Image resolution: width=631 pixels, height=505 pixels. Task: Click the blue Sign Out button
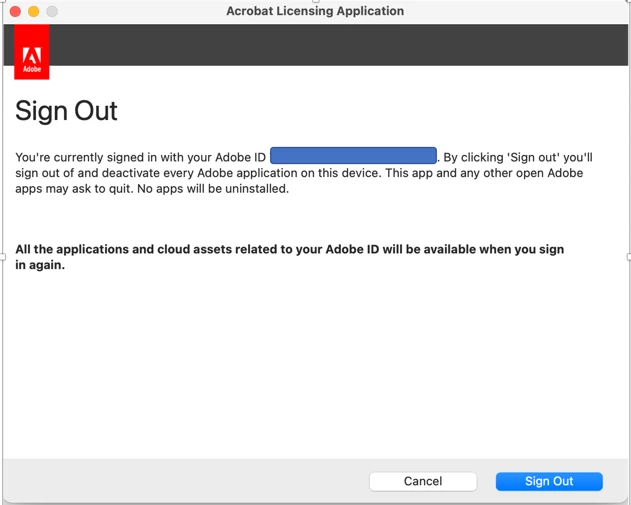point(549,481)
